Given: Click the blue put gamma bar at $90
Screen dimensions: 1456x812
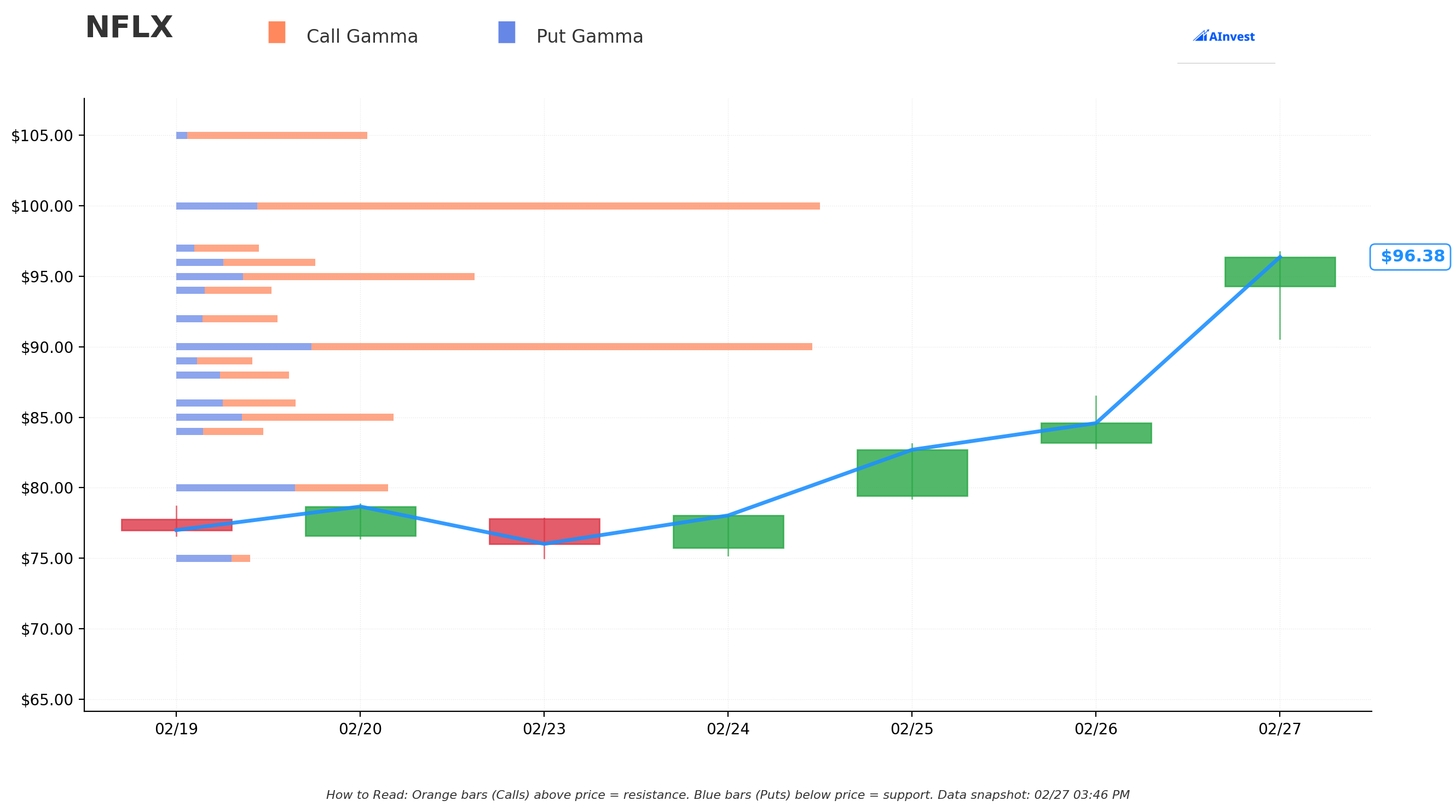Looking at the screenshot, I should [244, 347].
